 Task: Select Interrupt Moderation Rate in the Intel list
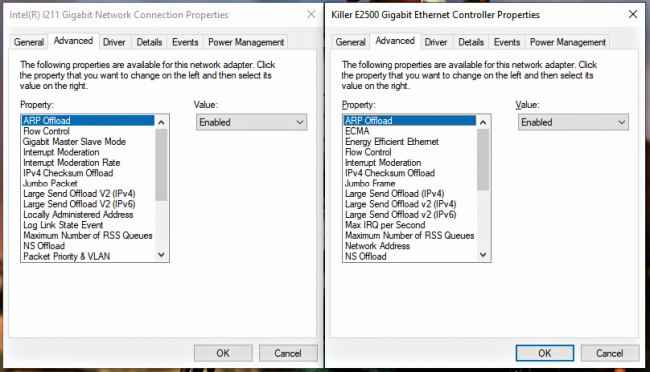[72, 163]
